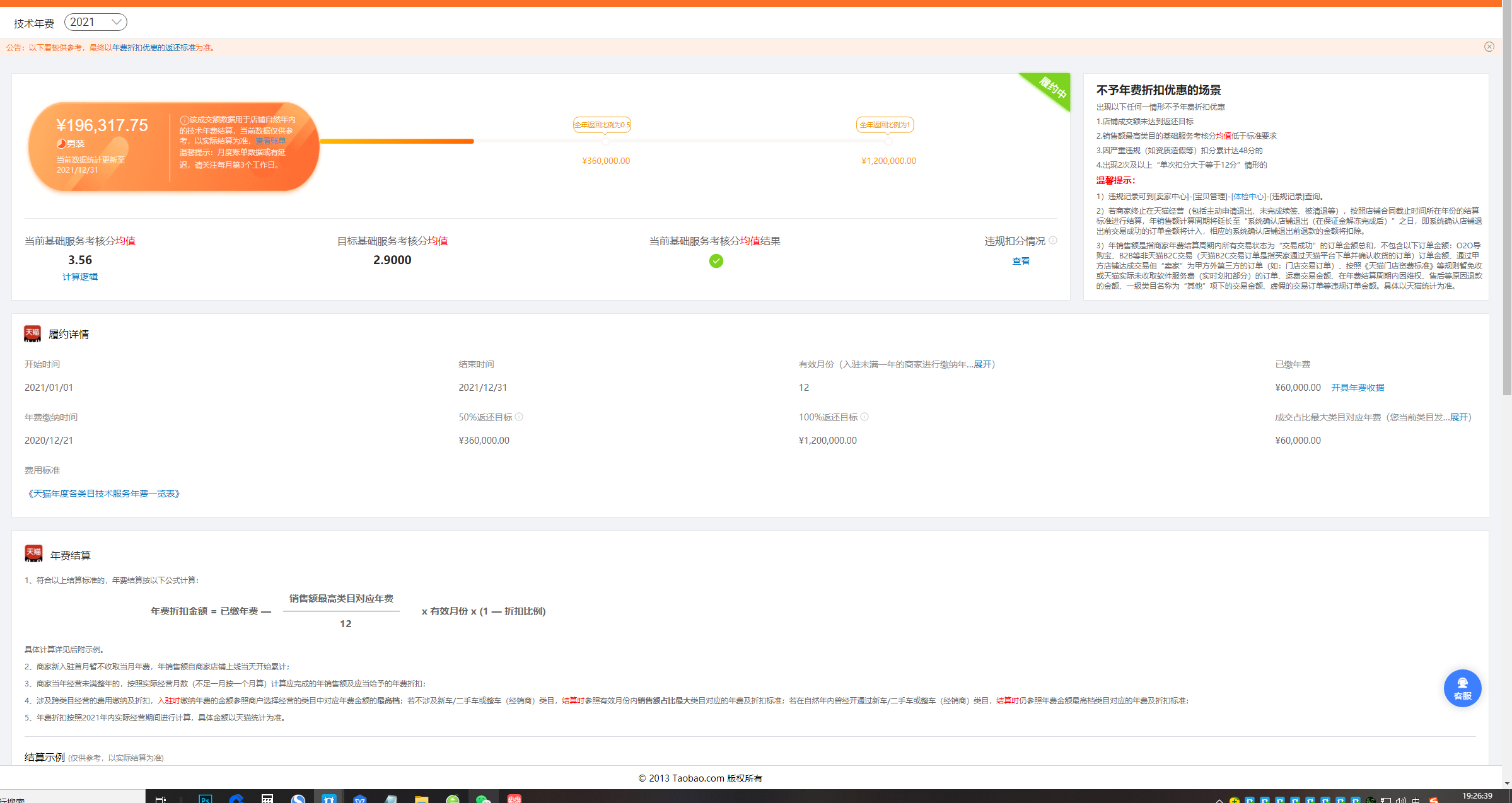Click 开具年费收据 link

click(1358, 388)
